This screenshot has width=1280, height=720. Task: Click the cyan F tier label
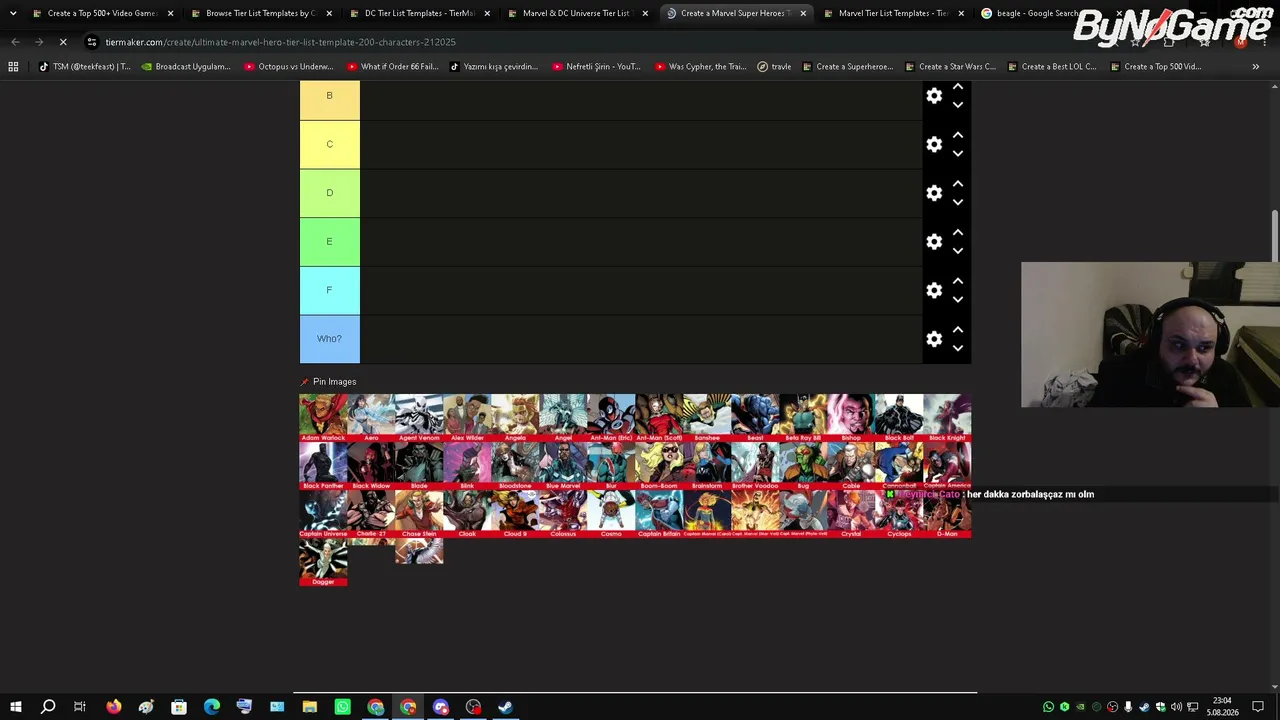click(330, 290)
